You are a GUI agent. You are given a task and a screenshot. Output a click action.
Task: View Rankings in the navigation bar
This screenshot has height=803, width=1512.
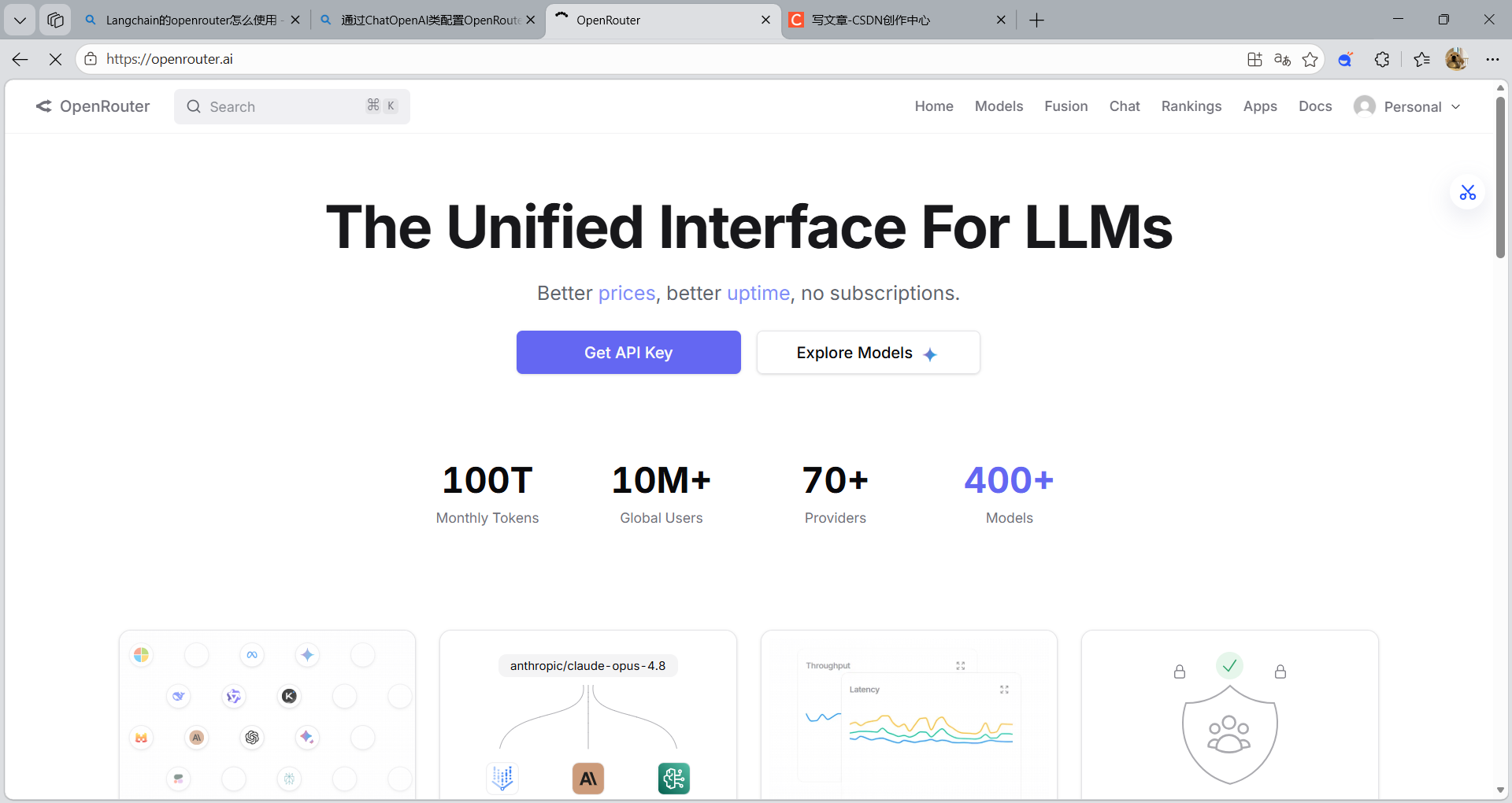click(x=1191, y=106)
